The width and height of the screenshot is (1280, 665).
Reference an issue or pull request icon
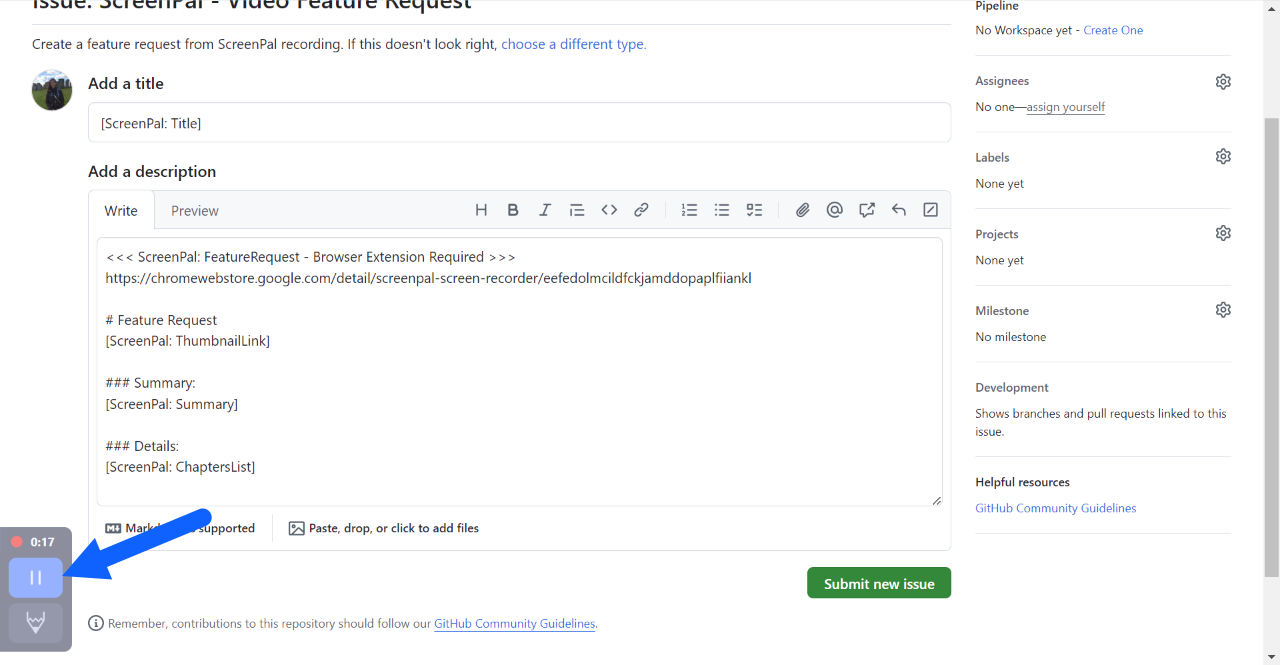[867, 210]
